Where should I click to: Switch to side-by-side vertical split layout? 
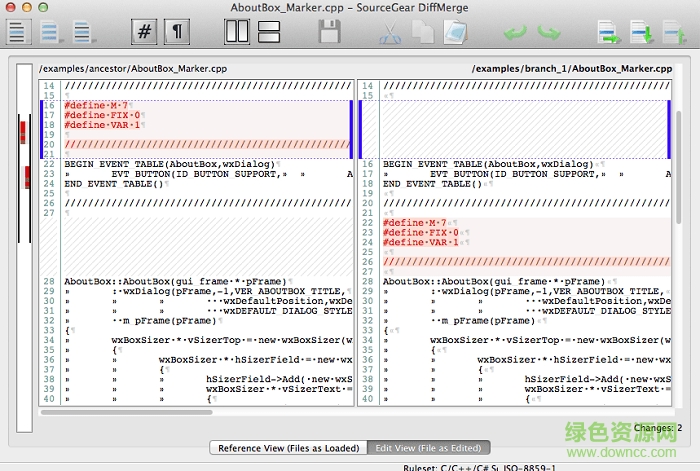click(x=237, y=32)
